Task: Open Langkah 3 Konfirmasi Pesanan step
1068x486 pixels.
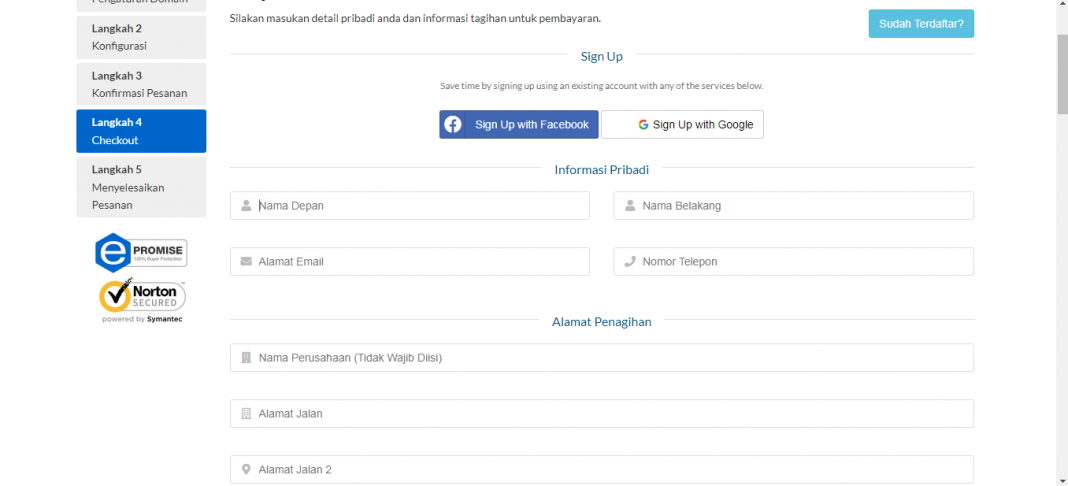Action: click(x=141, y=84)
